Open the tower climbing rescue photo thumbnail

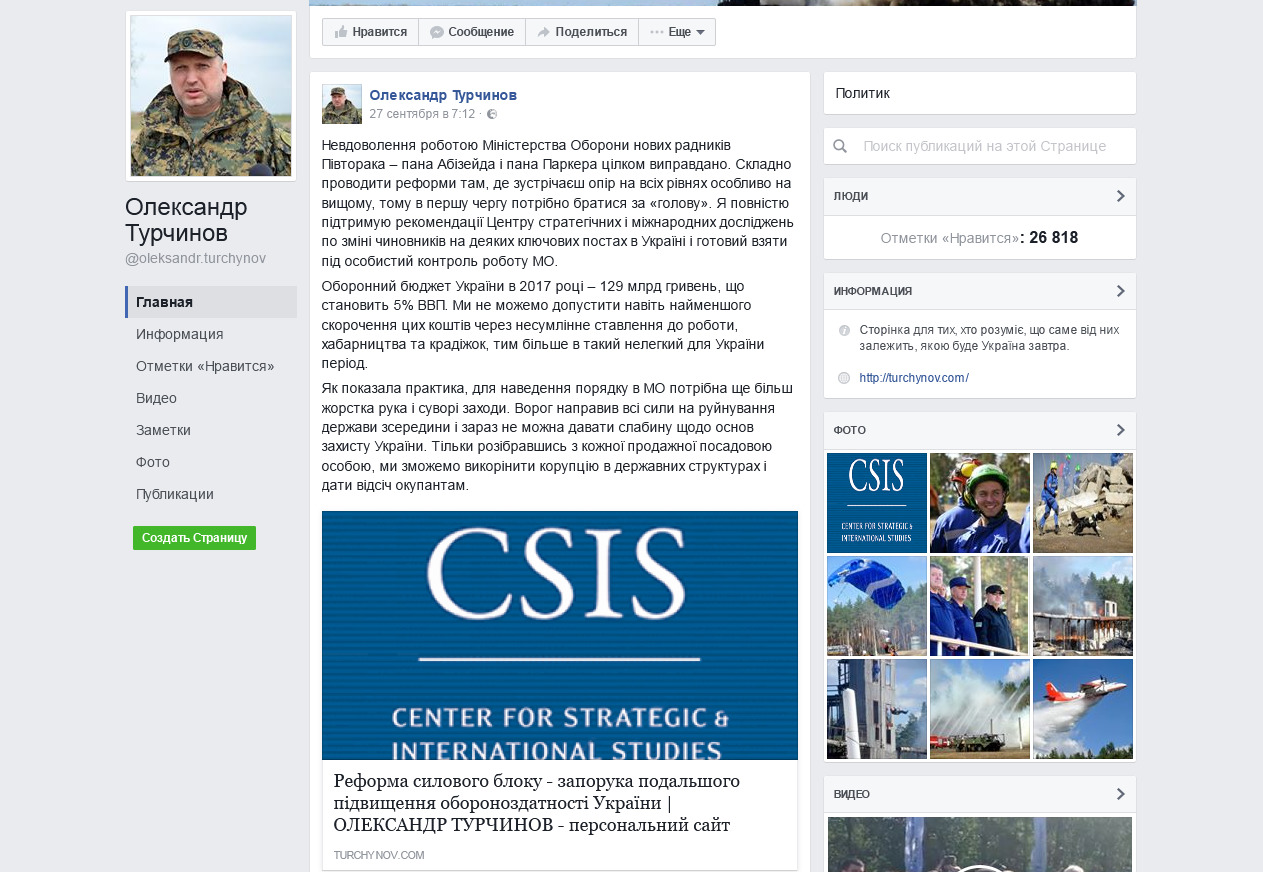click(x=877, y=709)
